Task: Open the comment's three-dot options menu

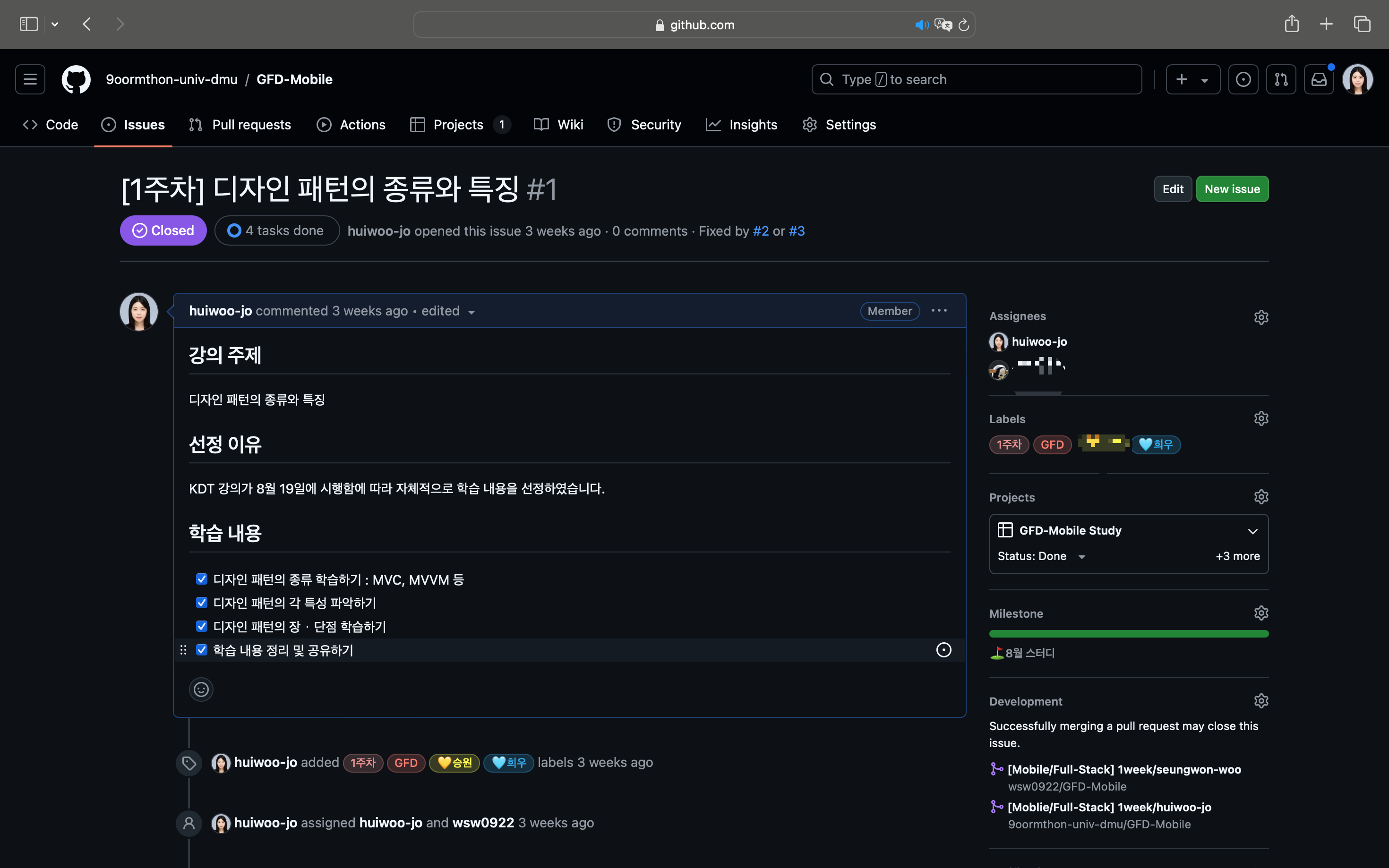Action: [x=939, y=311]
